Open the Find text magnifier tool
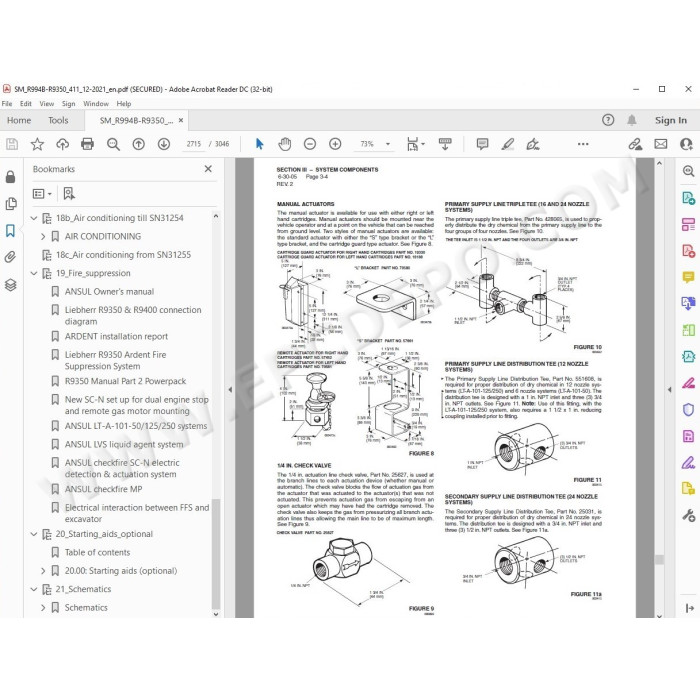700x700 pixels. pyautogui.click(x=113, y=144)
